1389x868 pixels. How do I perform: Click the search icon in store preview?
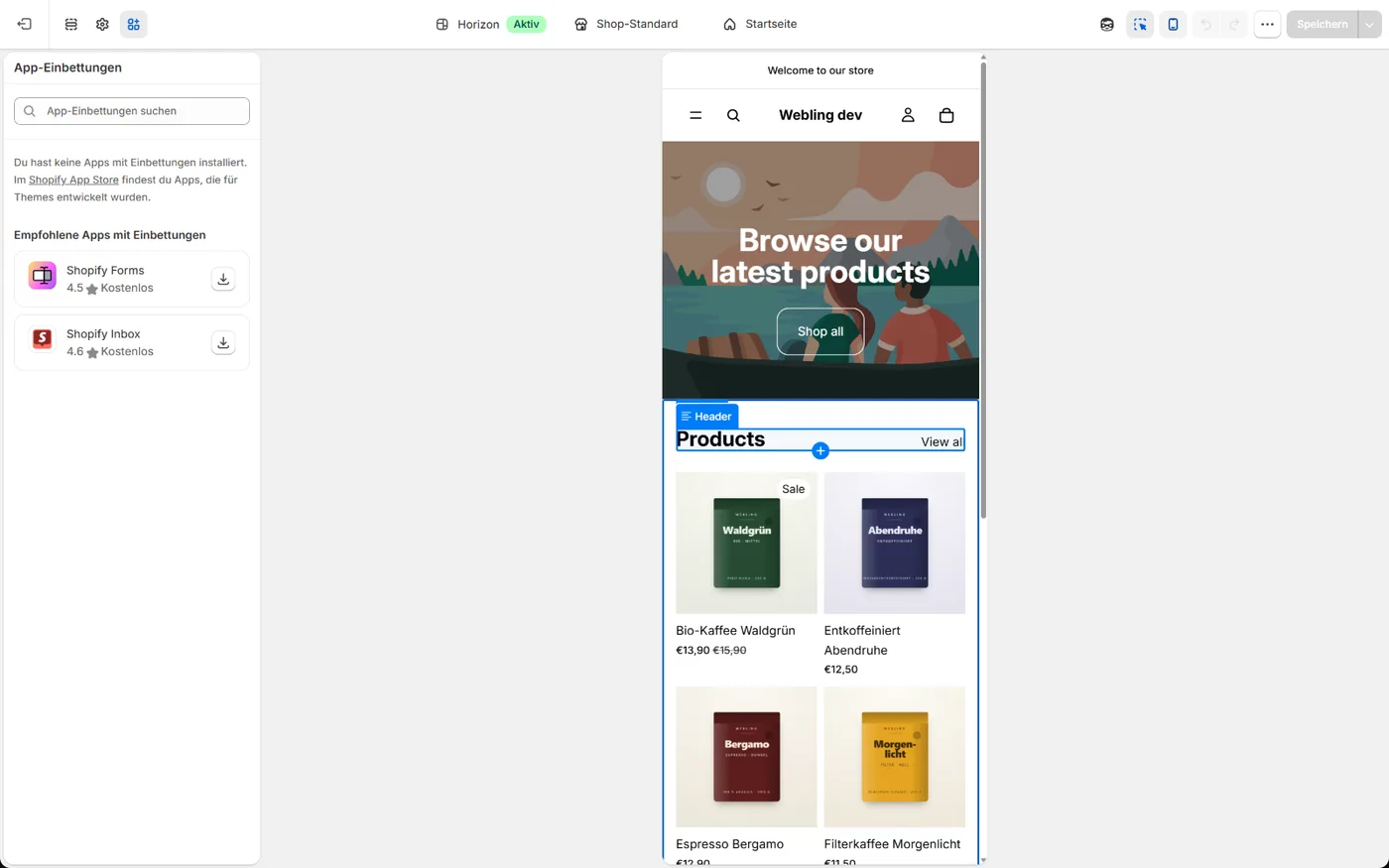pyautogui.click(x=733, y=115)
